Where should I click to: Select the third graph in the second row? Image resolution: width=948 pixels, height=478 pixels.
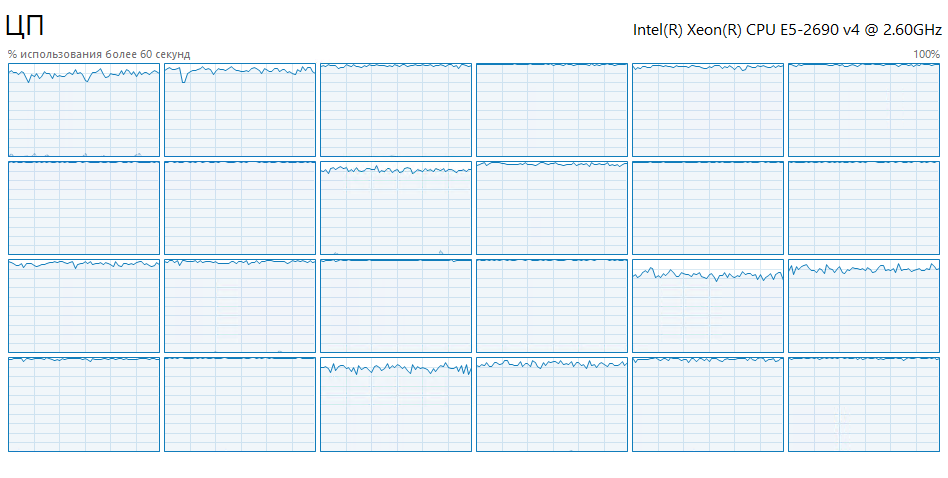coord(396,208)
